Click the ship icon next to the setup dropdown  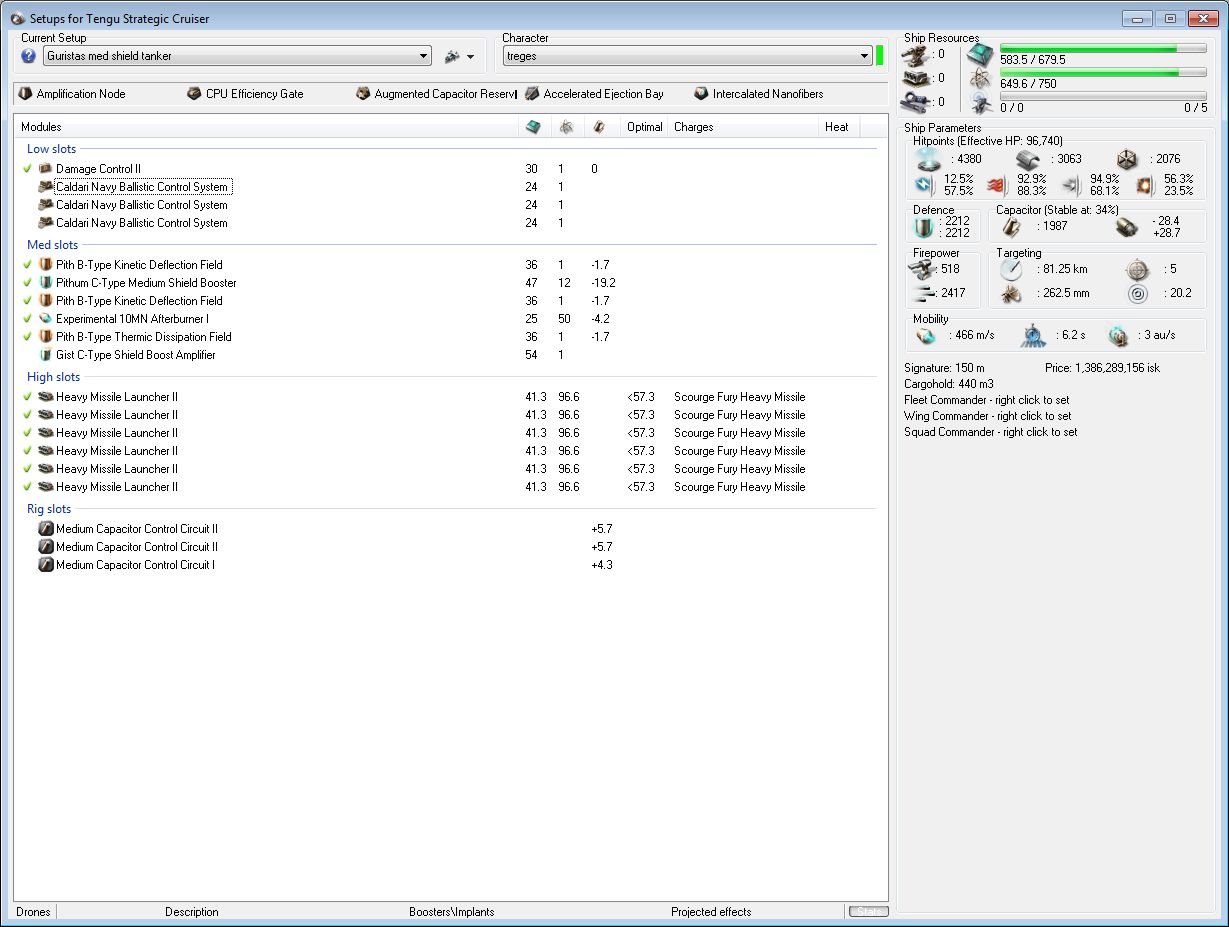[452, 57]
